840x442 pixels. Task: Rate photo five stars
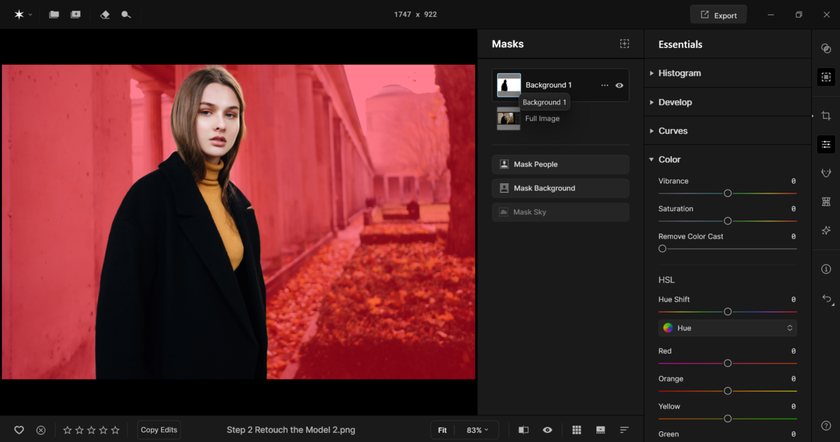pyautogui.click(x=115, y=430)
